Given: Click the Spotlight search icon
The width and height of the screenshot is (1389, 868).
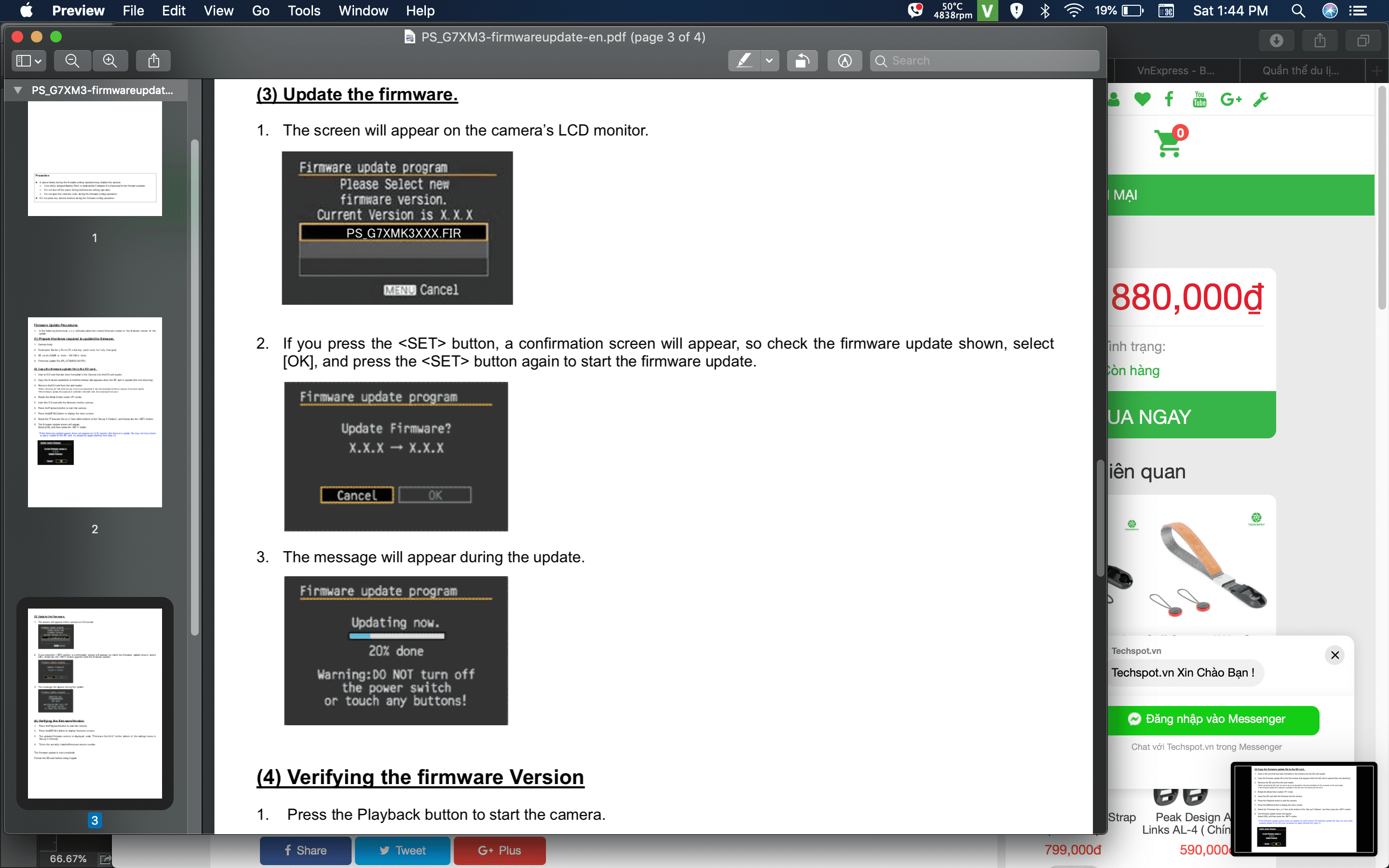Looking at the screenshot, I should tap(1300, 10).
